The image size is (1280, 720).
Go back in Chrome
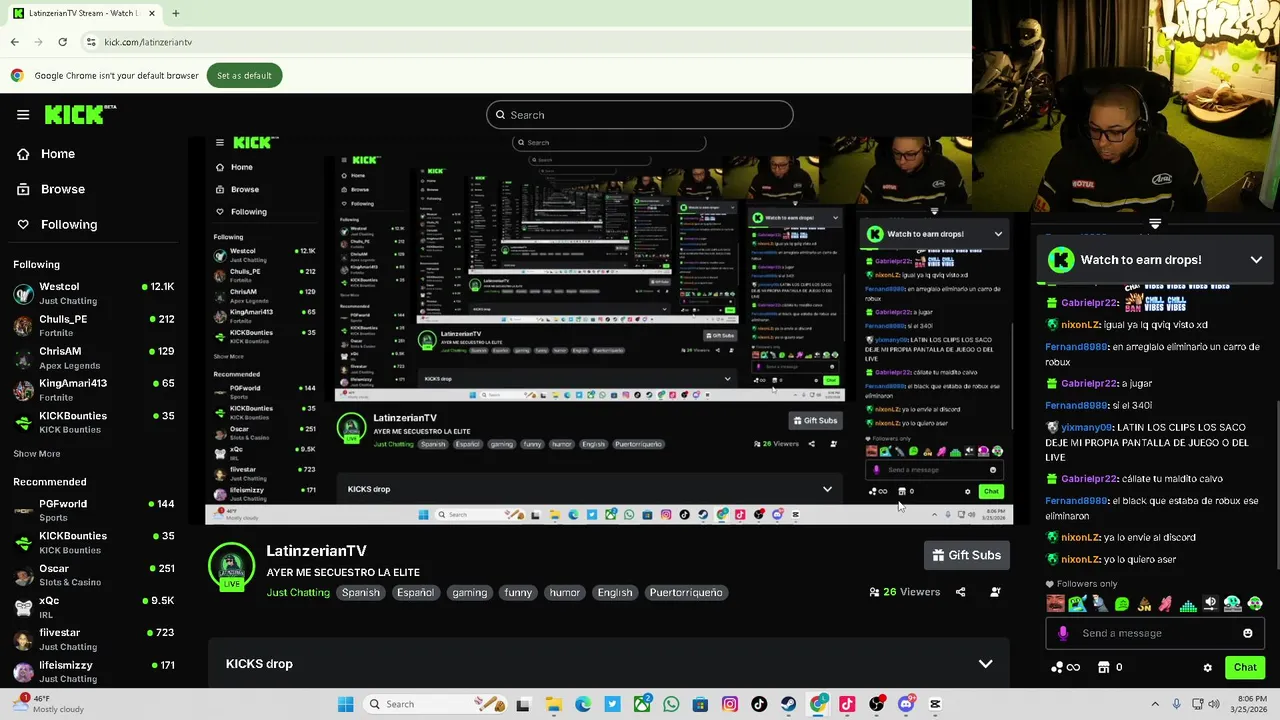14,42
